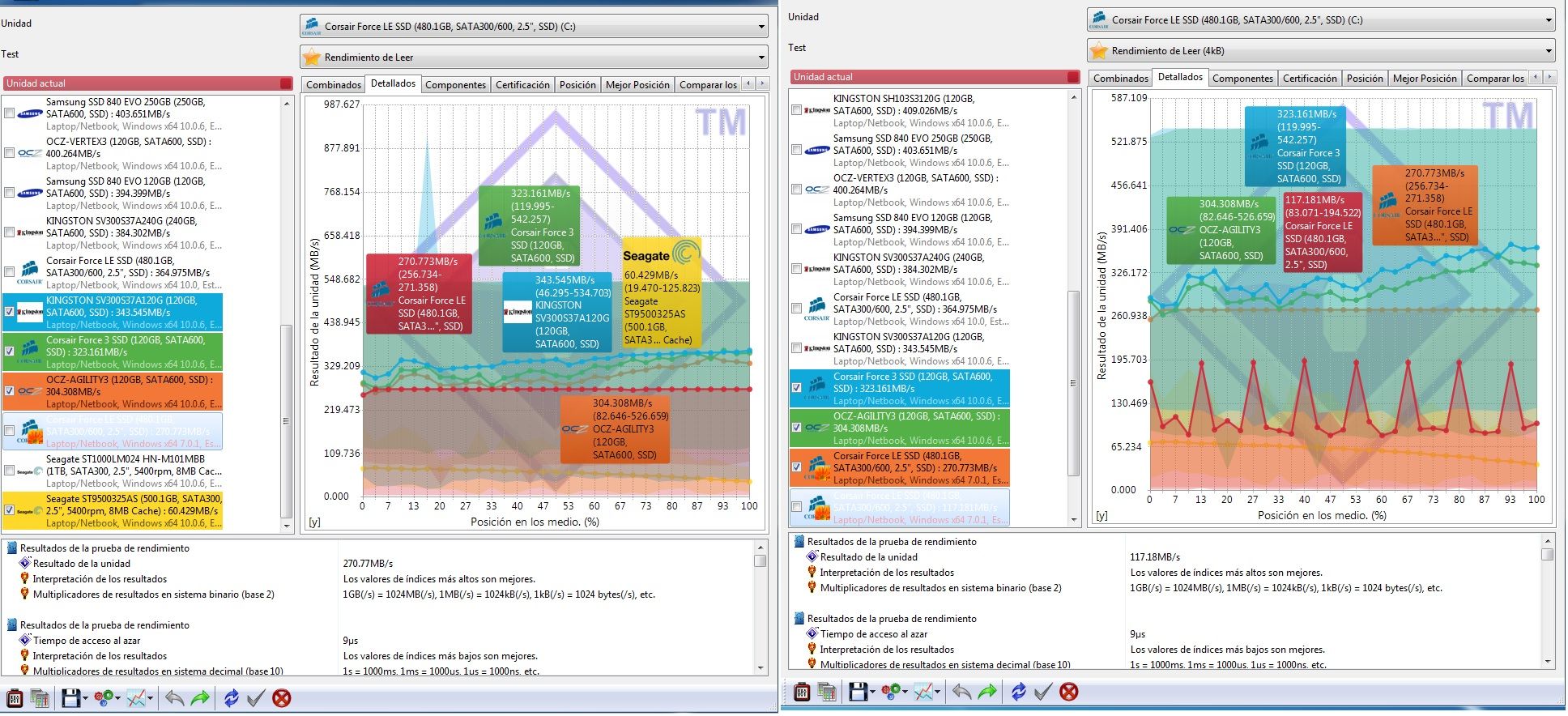Click the left results list's scrollbar down arrow

pyautogui.click(x=286, y=526)
